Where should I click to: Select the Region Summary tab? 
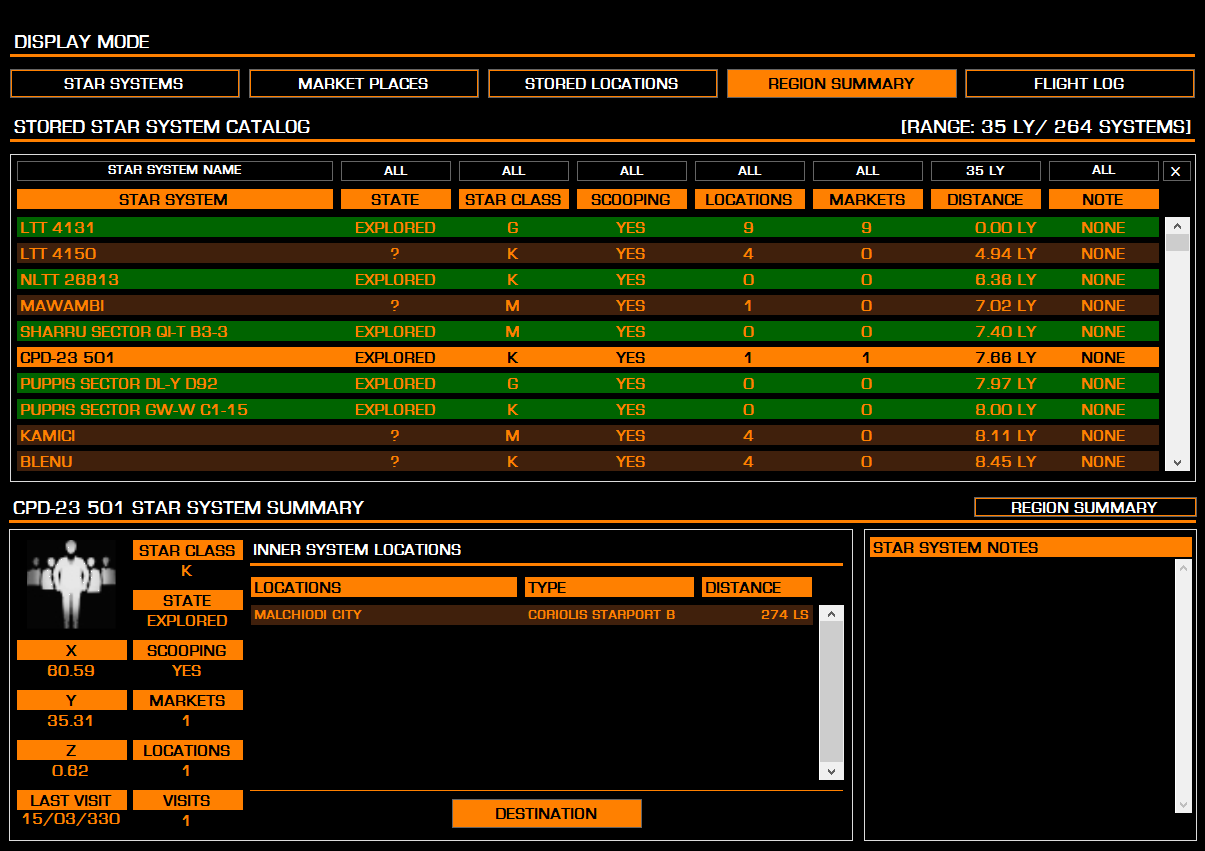tap(841, 83)
